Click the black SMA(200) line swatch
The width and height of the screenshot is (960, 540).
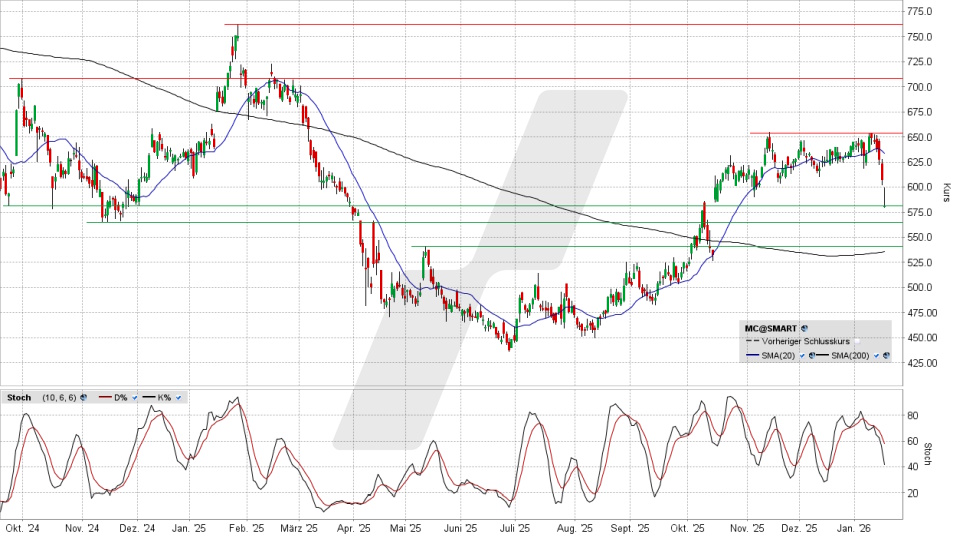tap(822, 355)
